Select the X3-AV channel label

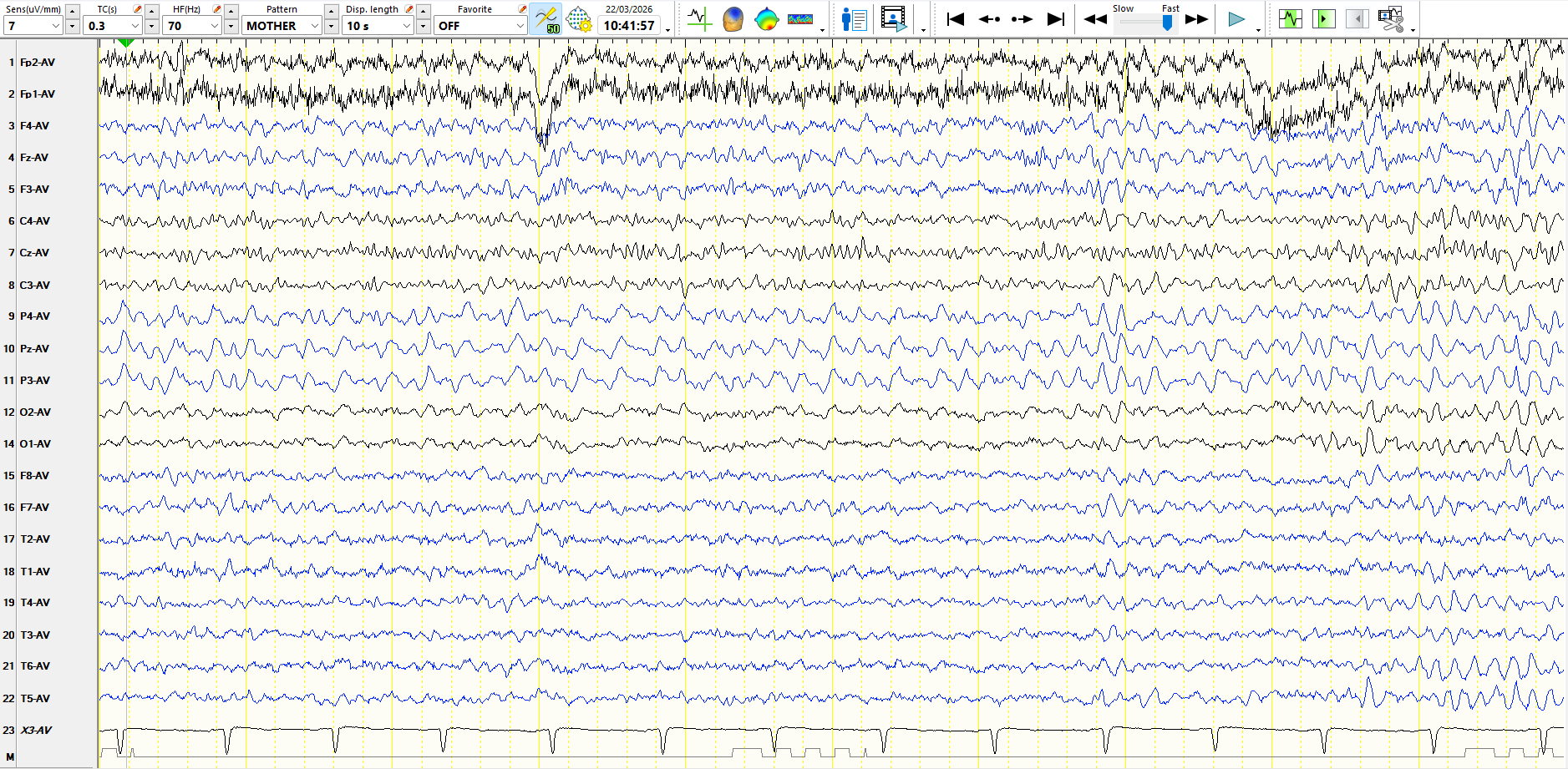coord(36,731)
